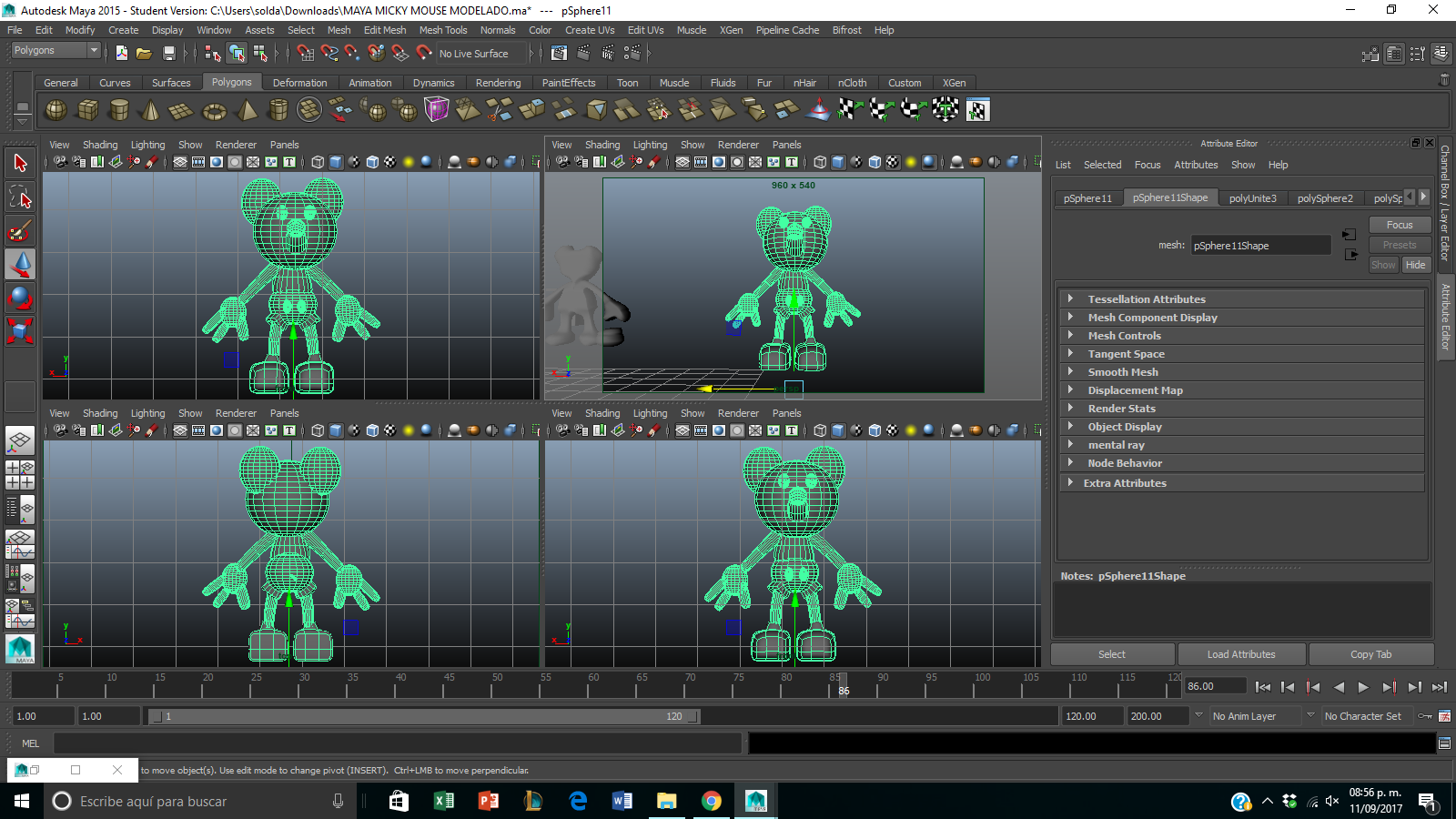The width and height of the screenshot is (1456, 819).
Task: Click the Open Scene folder icon
Action: pos(144,54)
